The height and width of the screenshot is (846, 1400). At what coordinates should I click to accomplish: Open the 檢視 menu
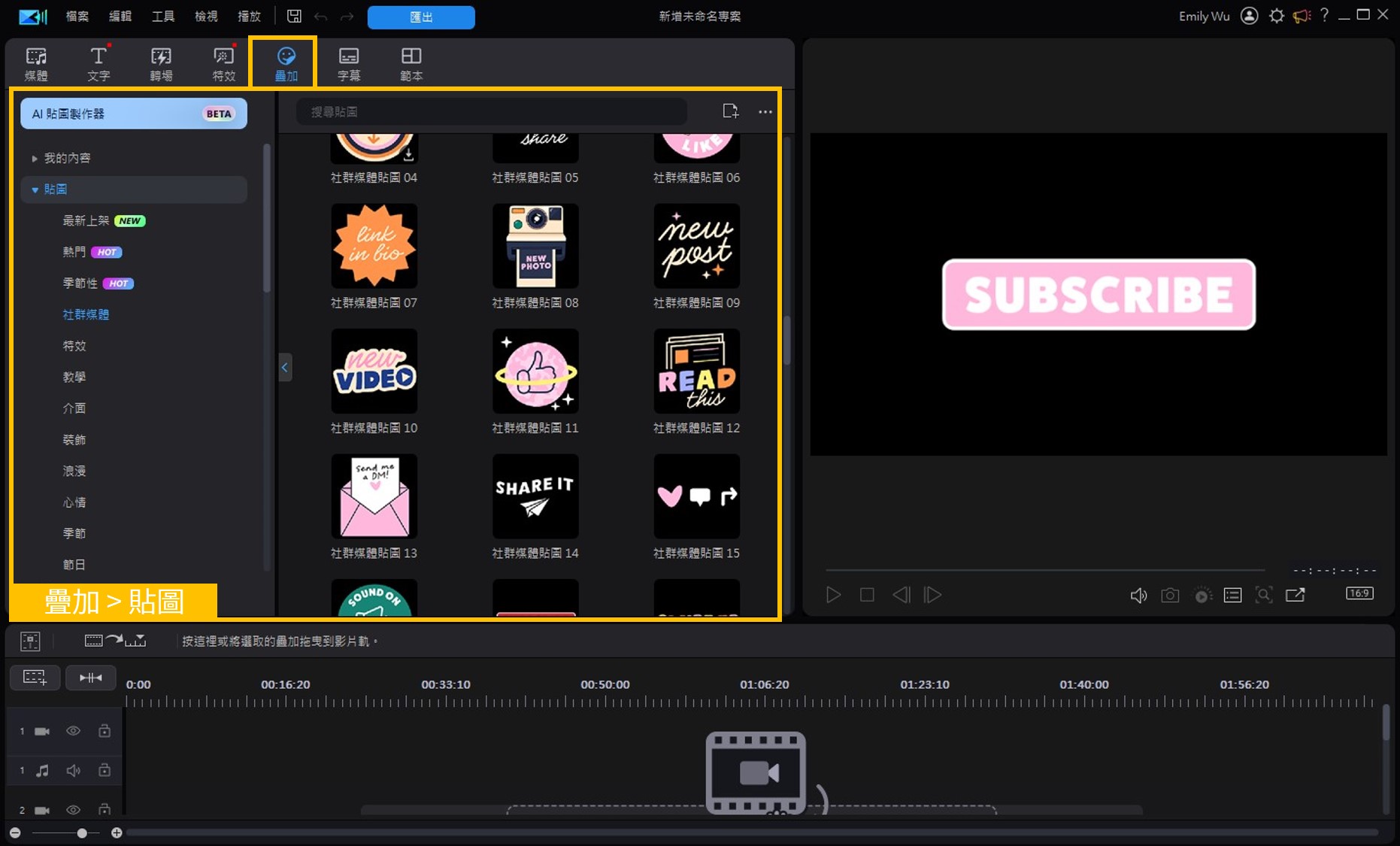coord(206,17)
